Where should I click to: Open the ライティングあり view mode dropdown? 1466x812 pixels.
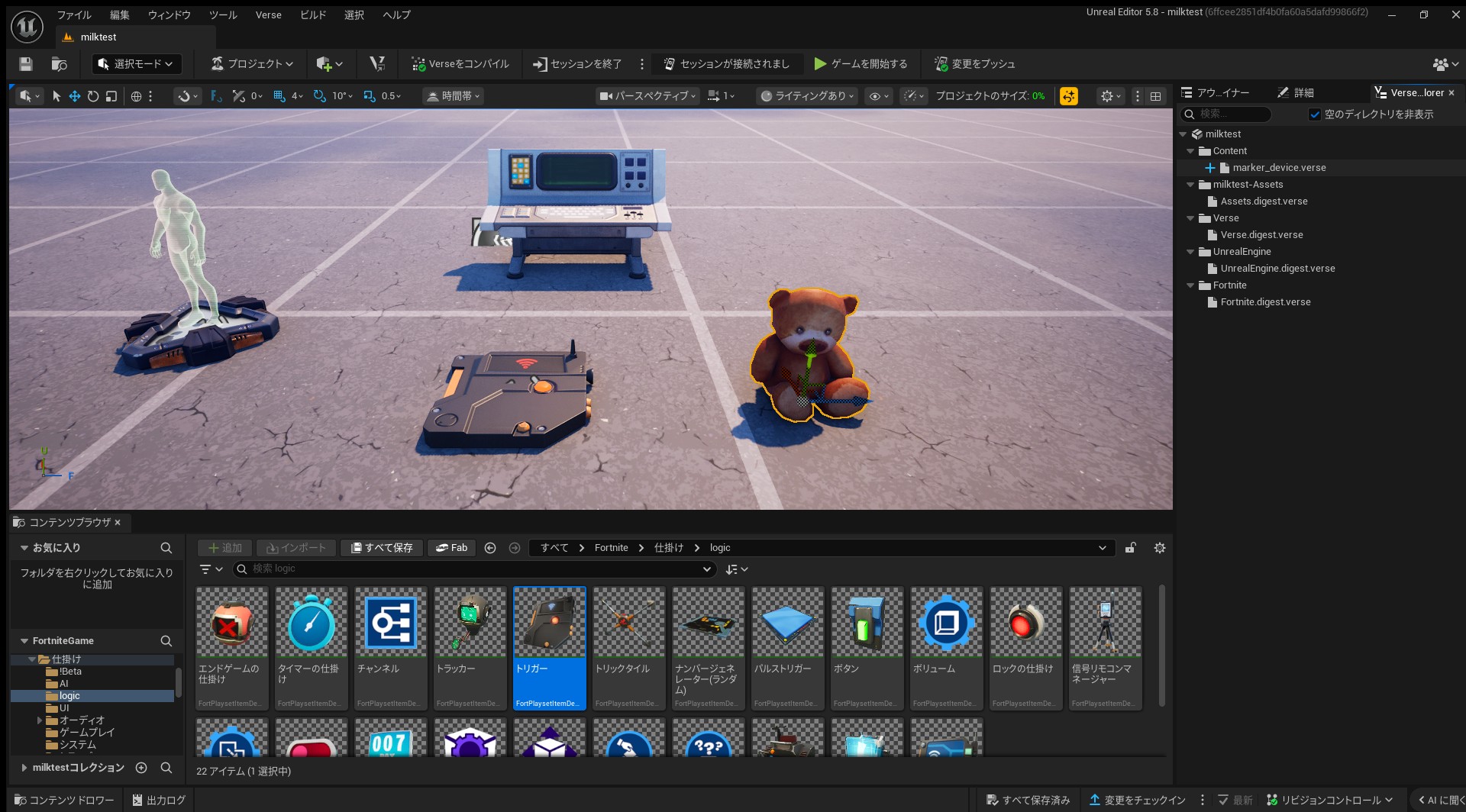coord(808,96)
